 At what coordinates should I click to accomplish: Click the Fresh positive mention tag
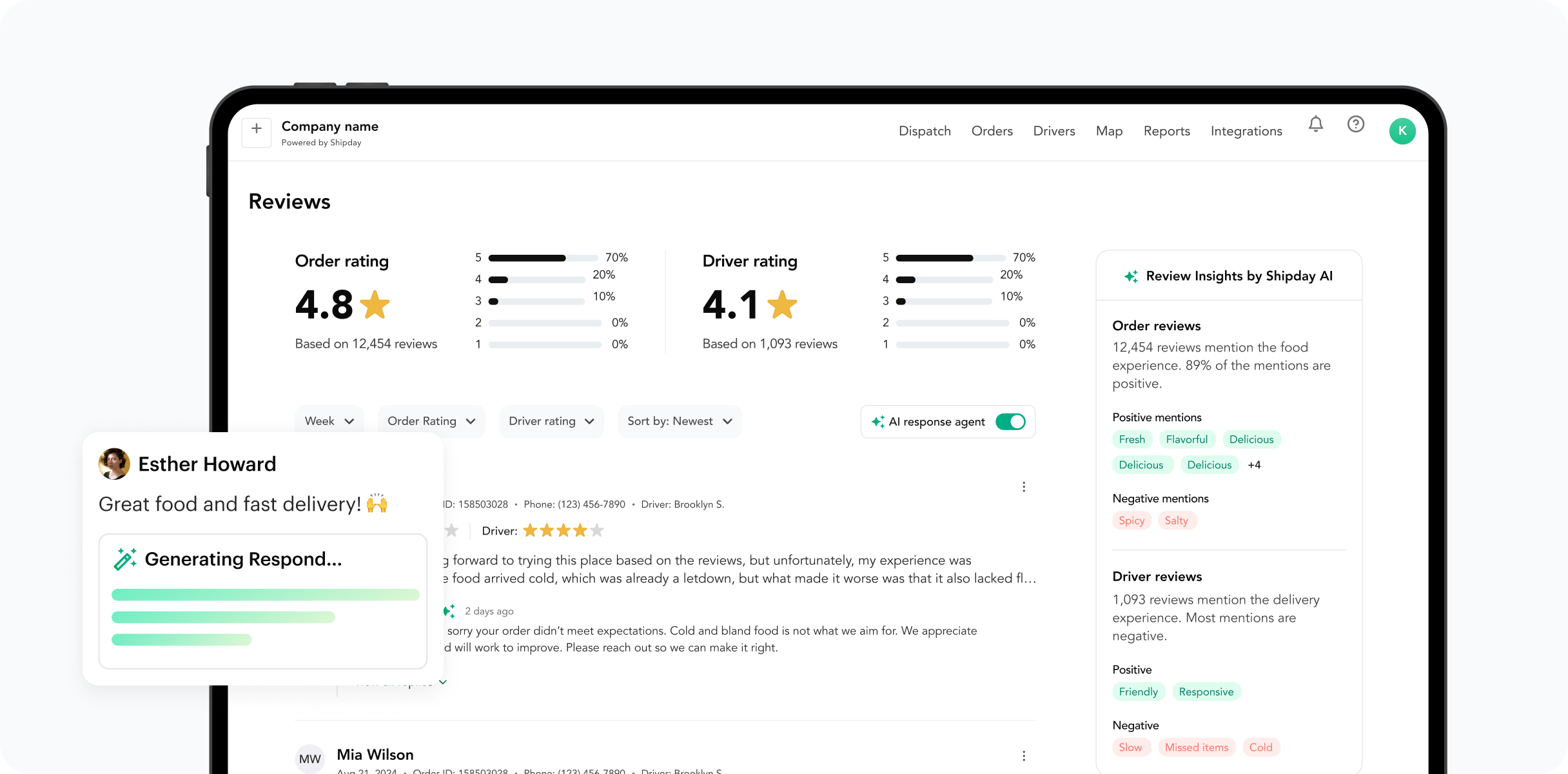[x=1132, y=439]
